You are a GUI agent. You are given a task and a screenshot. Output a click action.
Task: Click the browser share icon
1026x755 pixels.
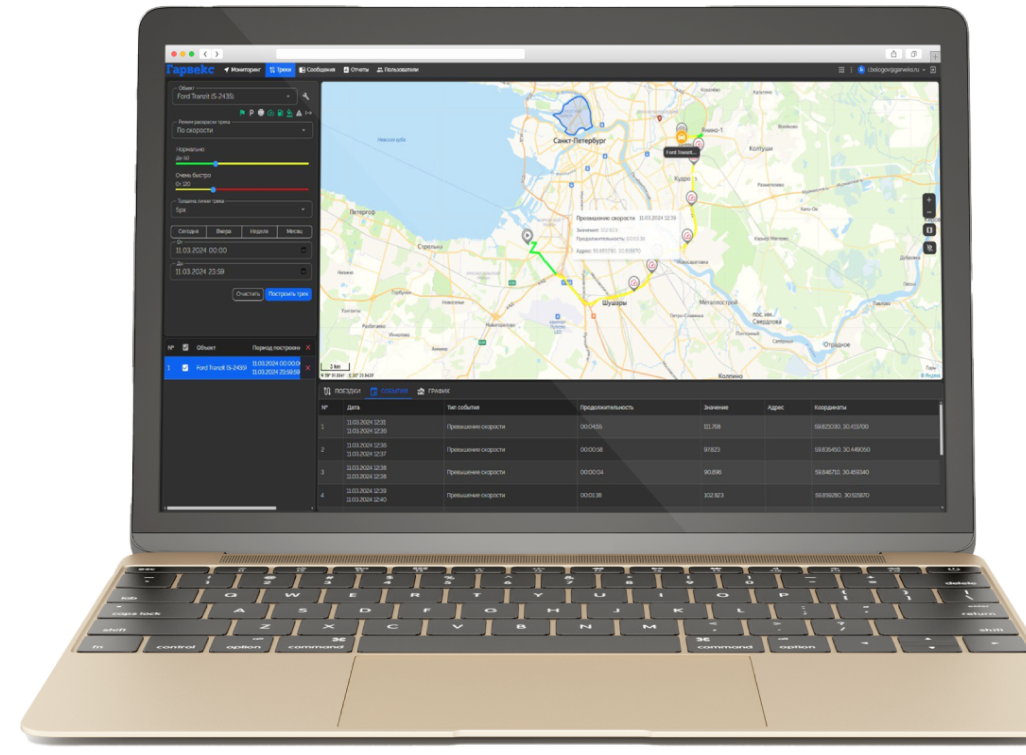click(894, 54)
